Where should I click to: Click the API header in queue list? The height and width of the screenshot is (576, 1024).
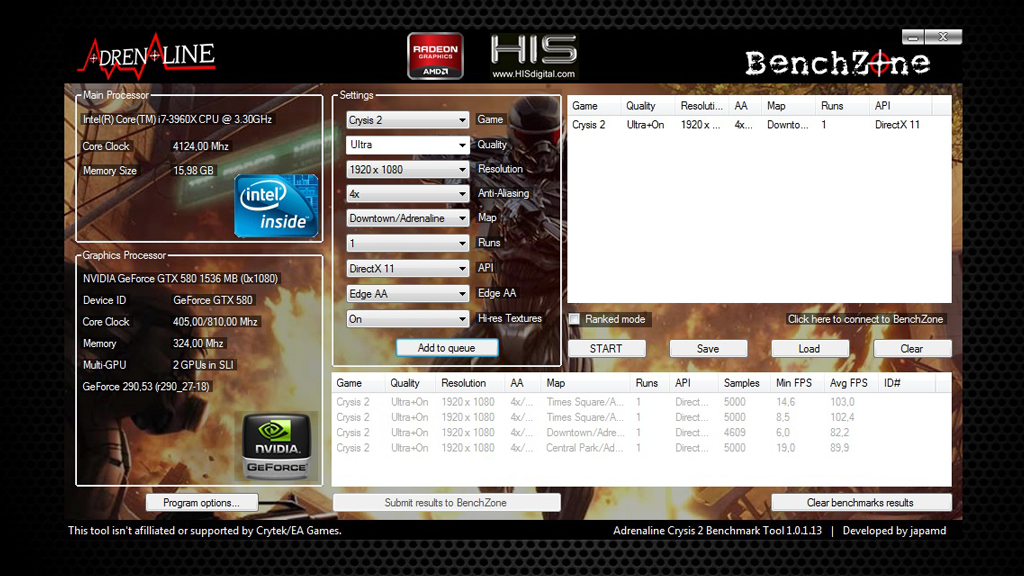click(901, 106)
